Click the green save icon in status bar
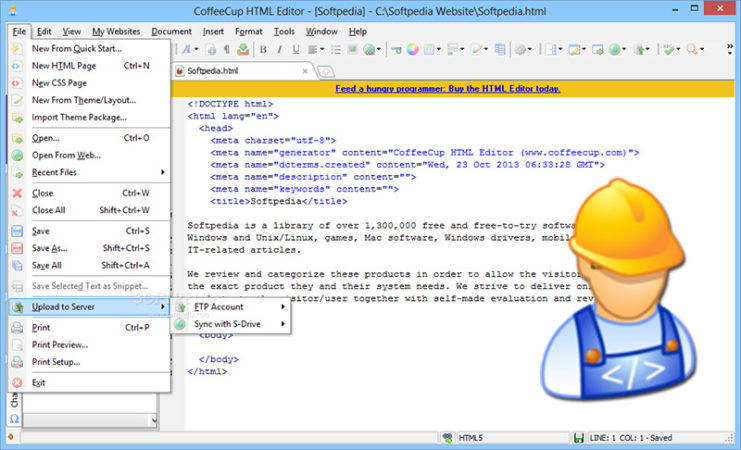Viewport: 741px width, 450px height. tap(578, 440)
